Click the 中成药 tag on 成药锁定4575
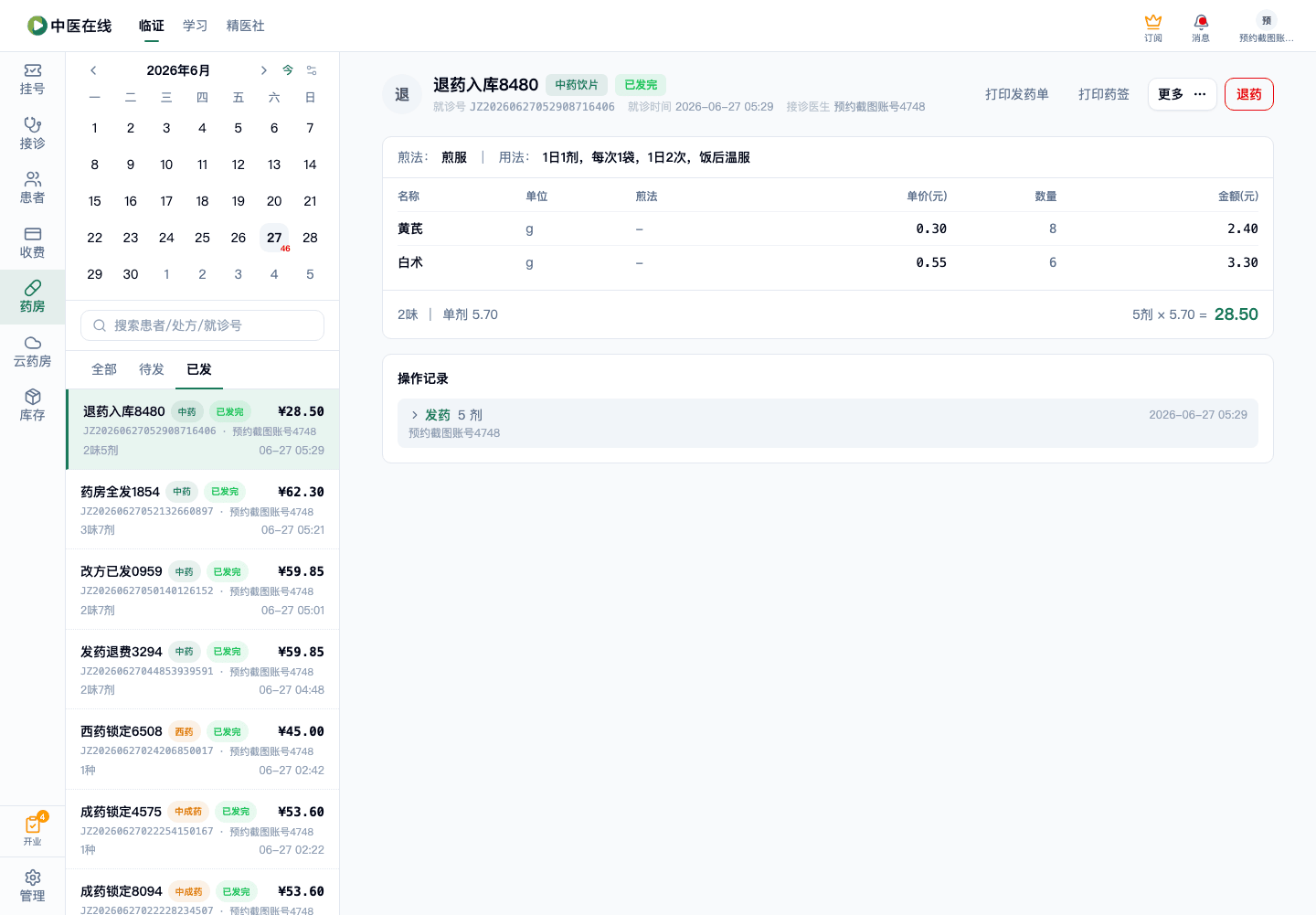 [x=188, y=812]
